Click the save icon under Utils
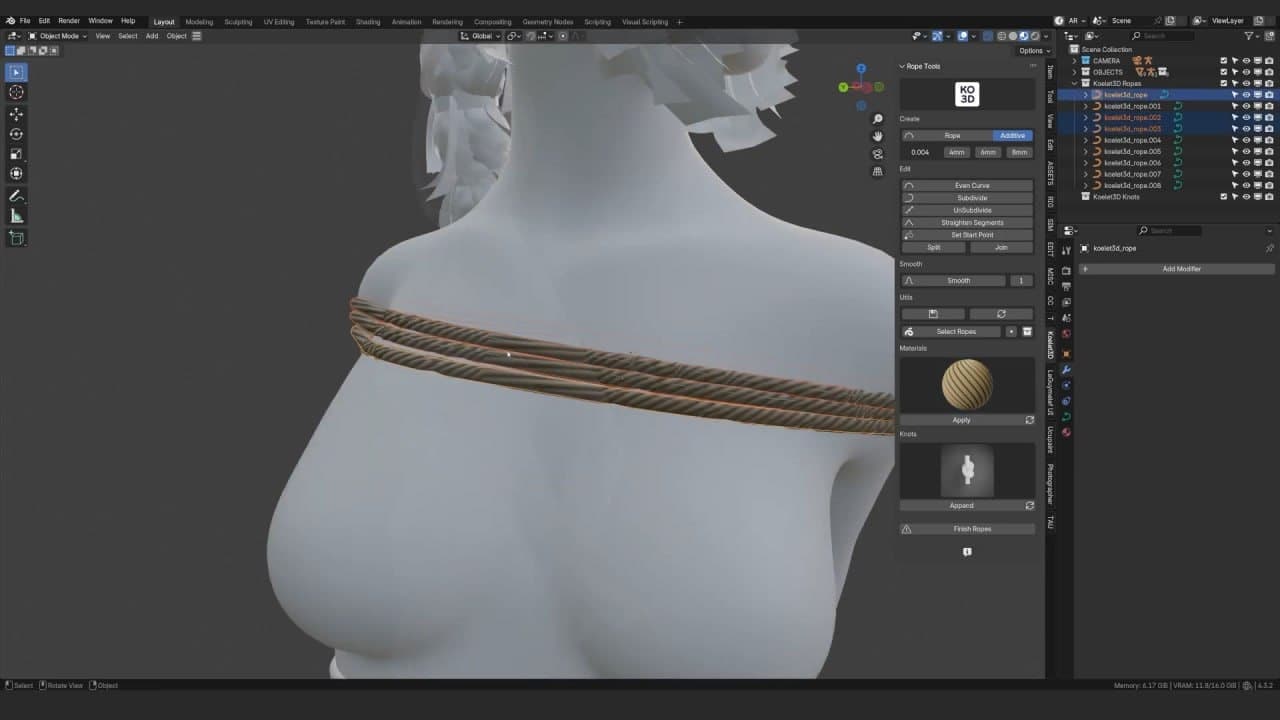The image size is (1280, 720). [933, 314]
